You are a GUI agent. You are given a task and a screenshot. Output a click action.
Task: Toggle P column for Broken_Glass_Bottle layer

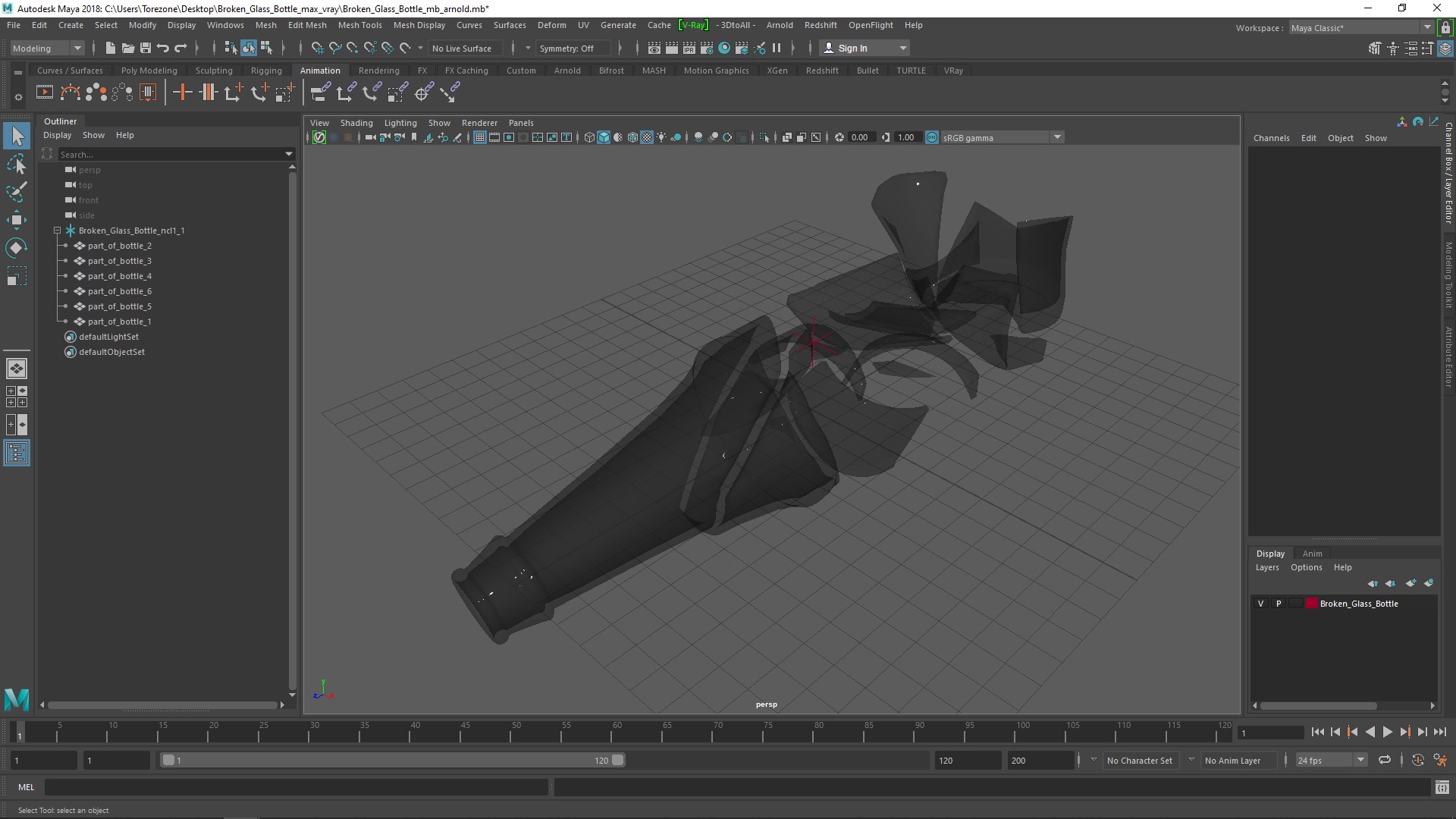pos(1278,603)
